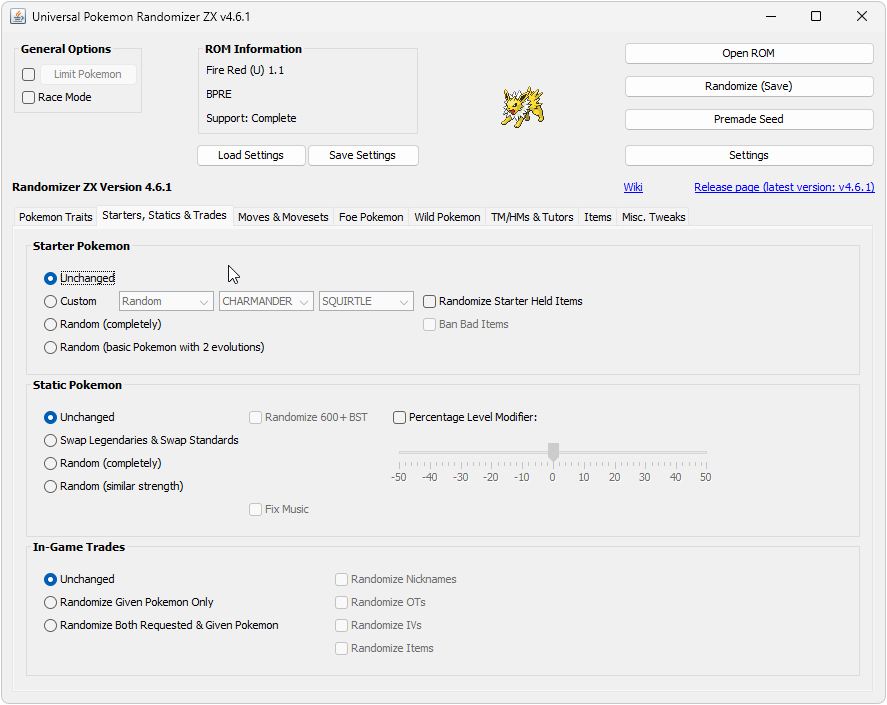Choose Custom starter Pokemon option
This screenshot has height=705, width=887.
51,301
